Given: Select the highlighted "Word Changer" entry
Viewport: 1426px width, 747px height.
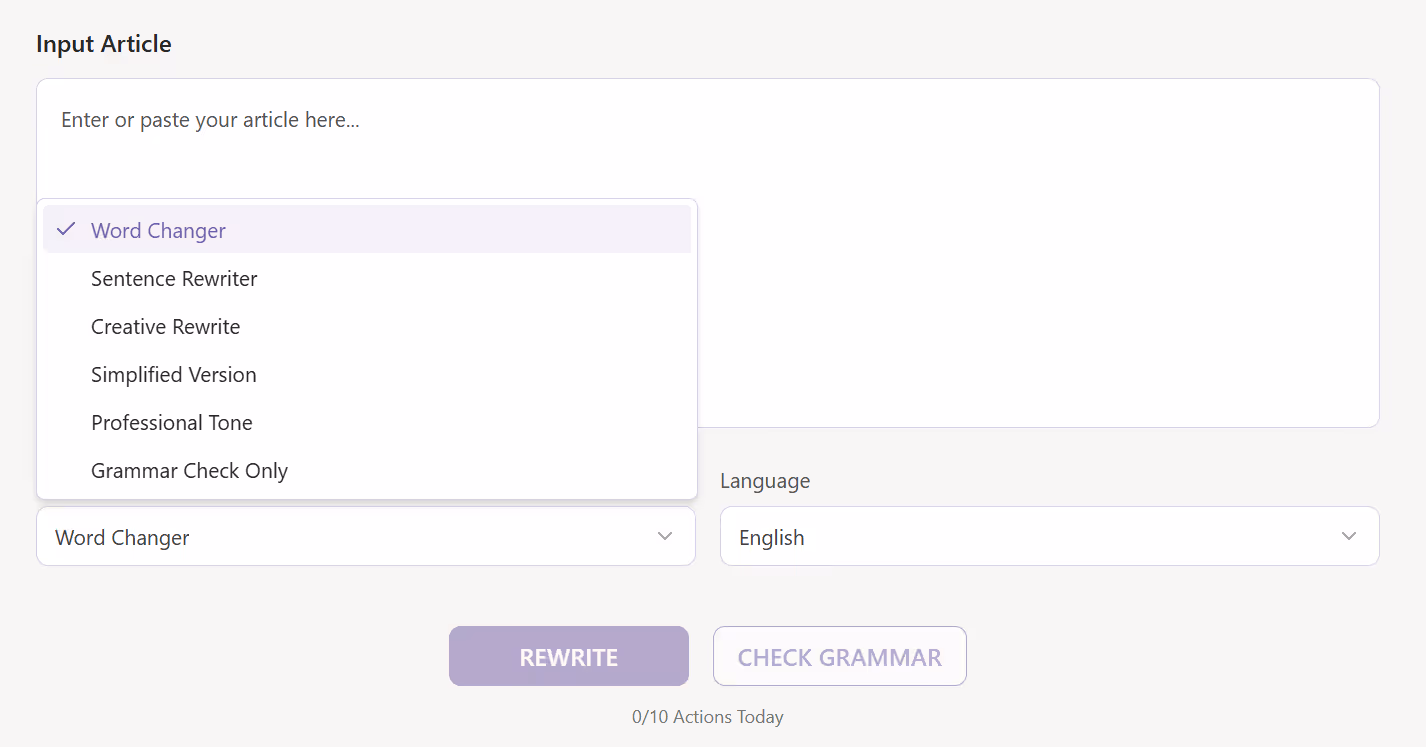Looking at the screenshot, I should pyautogui.click(x=157, y=230).
